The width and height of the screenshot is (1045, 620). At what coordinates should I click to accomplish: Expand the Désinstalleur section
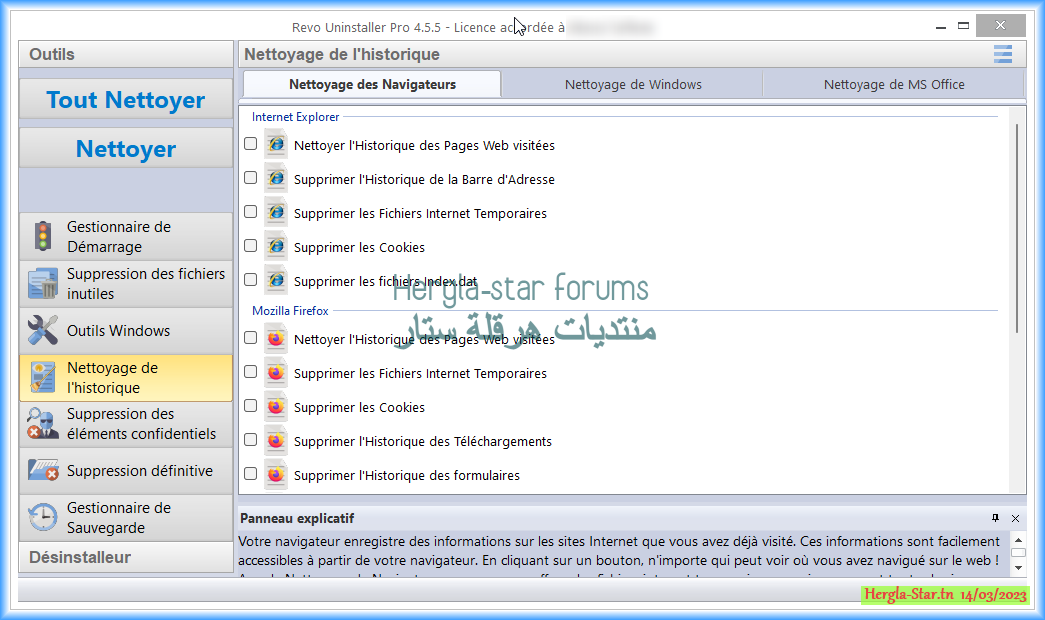[x=126, y=557]
